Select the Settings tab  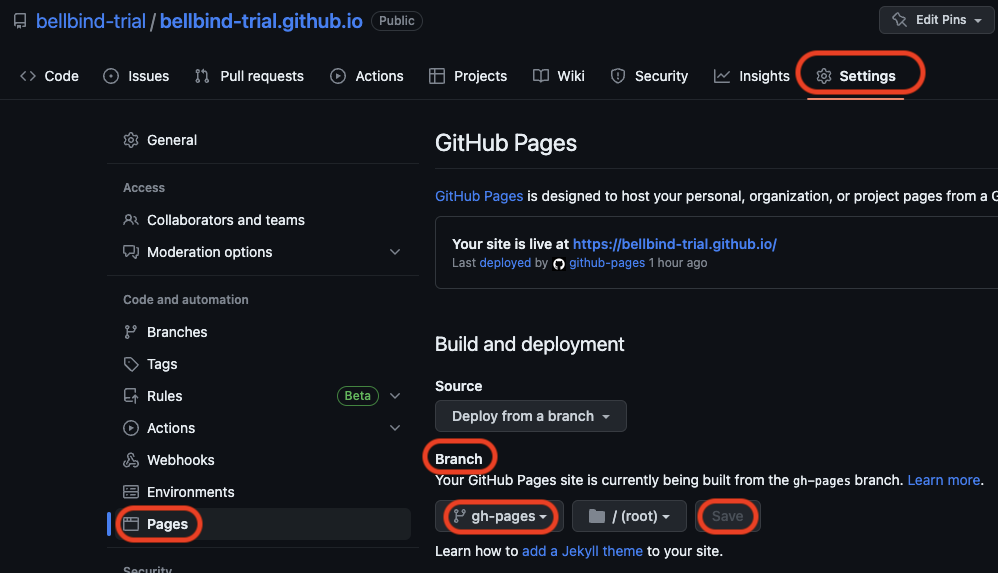click(855, 76)
